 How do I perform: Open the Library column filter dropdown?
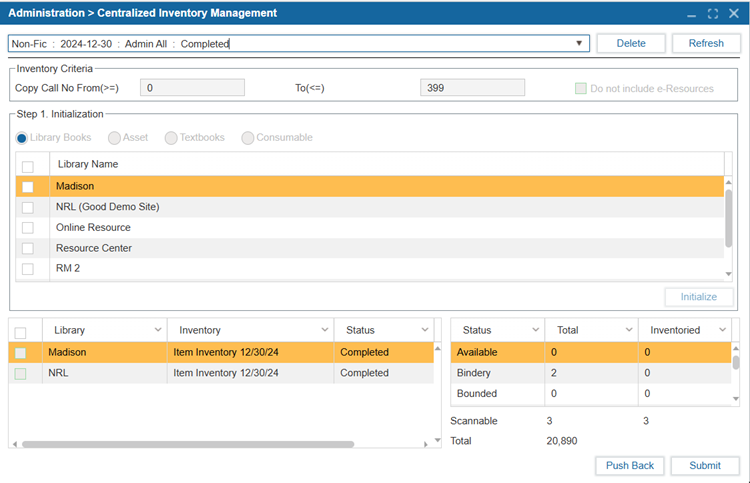coord(158,330)
